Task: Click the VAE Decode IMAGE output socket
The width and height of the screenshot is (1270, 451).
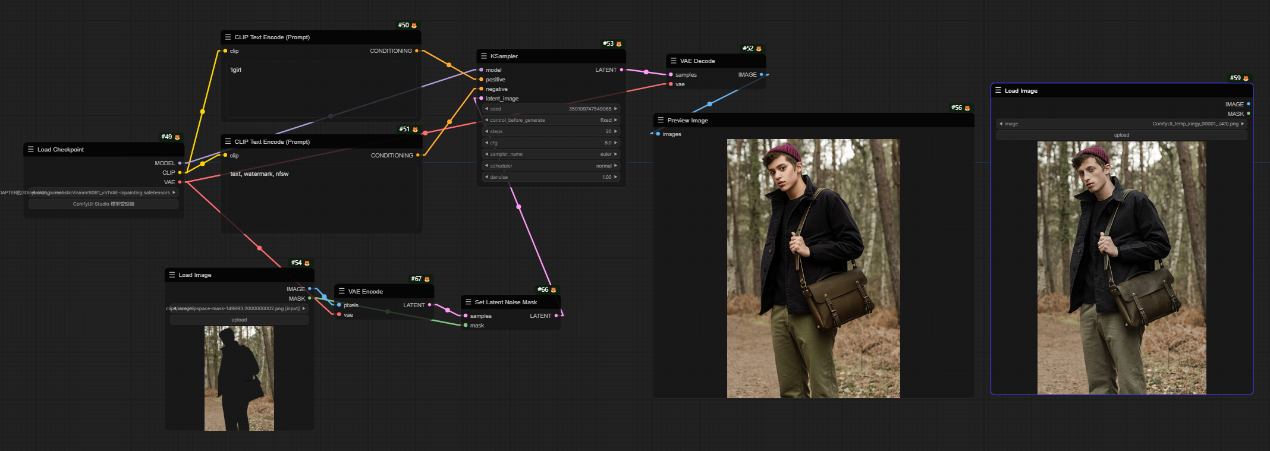Action: click(761, 74)
